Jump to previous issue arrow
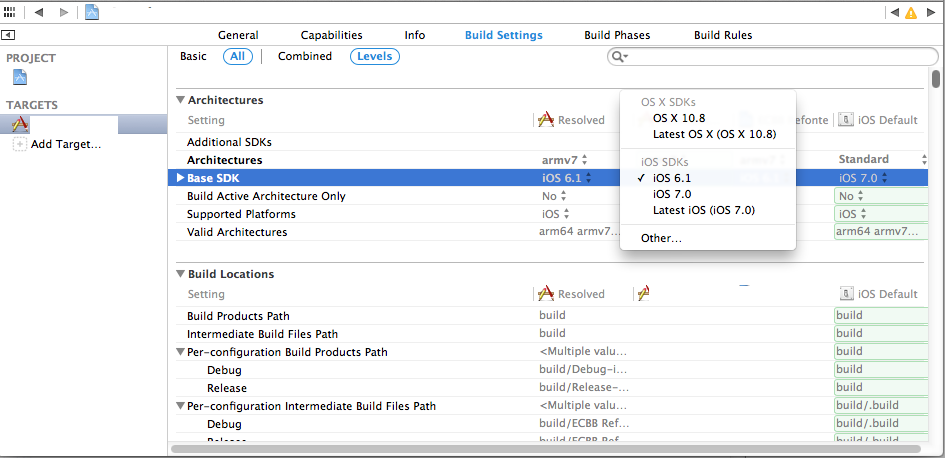 tap(895, 12)
